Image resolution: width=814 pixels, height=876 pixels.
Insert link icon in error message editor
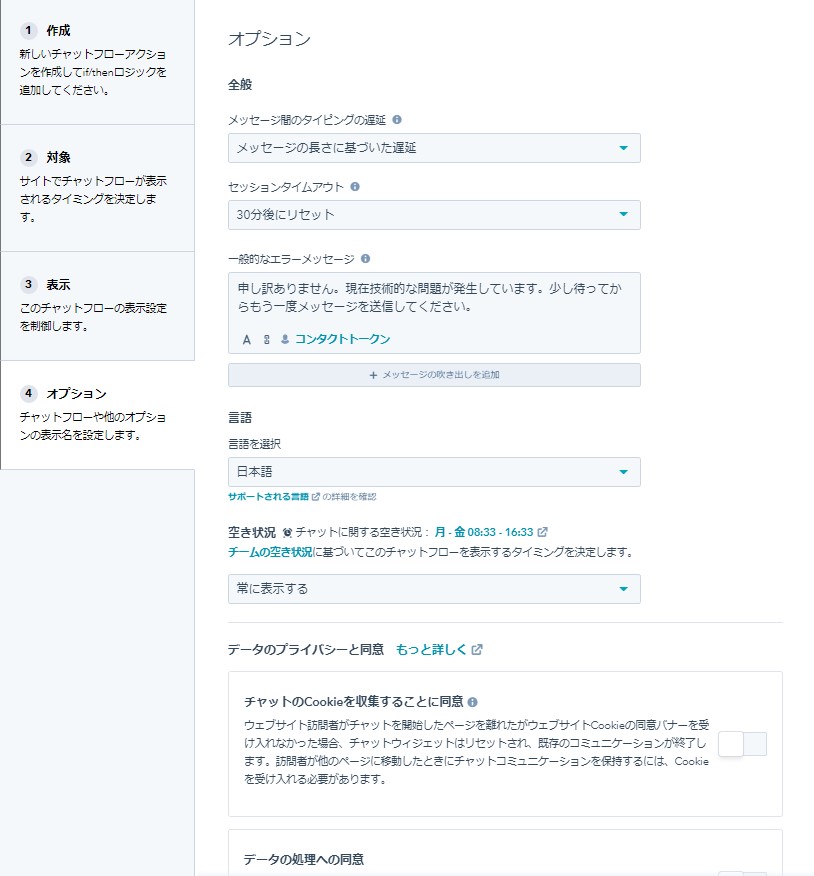click(266, 339)
